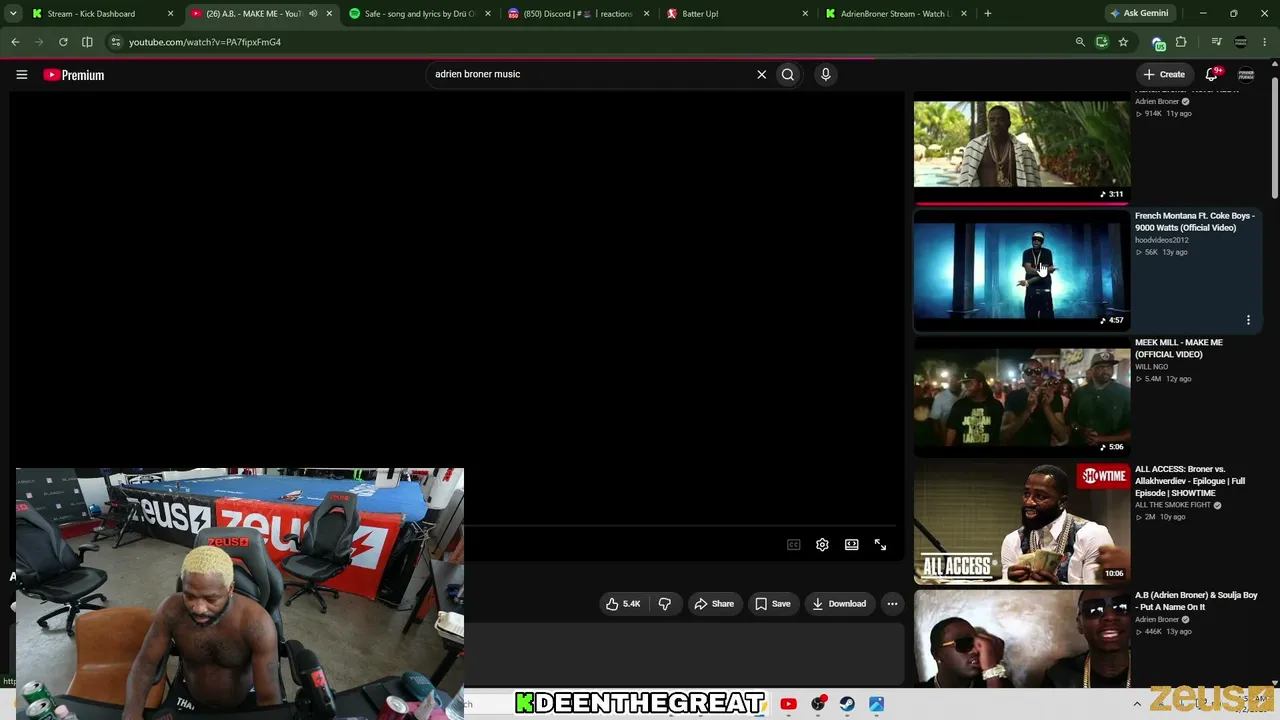Open ALL ACCESS: Broner vs. Allakhverdiev title
The height and width of the screenshot is (720, 1280).
click(1190, 481)
